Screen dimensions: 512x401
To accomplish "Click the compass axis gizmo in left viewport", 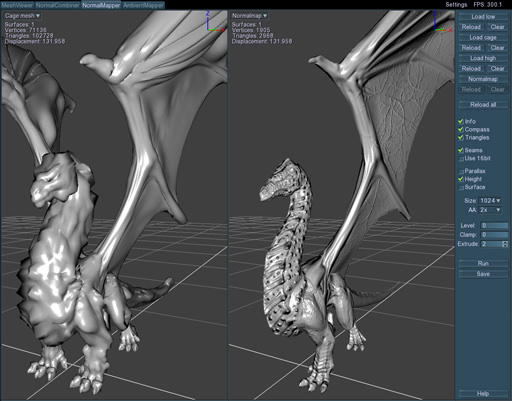I will [214, 22].
